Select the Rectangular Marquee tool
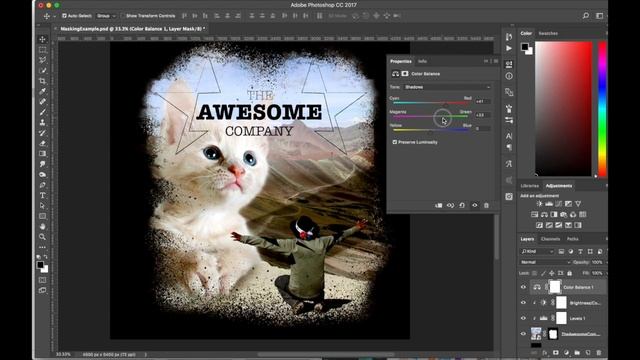The width and height of the screenshot is (640, 360). 42,50
